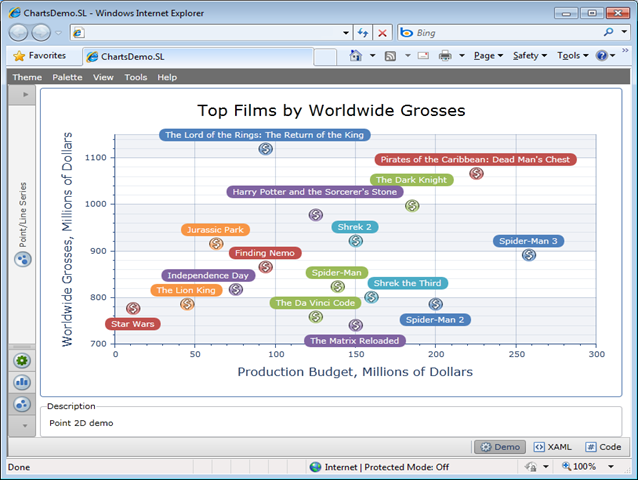
Task: Click Internet Protected Mode status text
Action: pos(387,467)
